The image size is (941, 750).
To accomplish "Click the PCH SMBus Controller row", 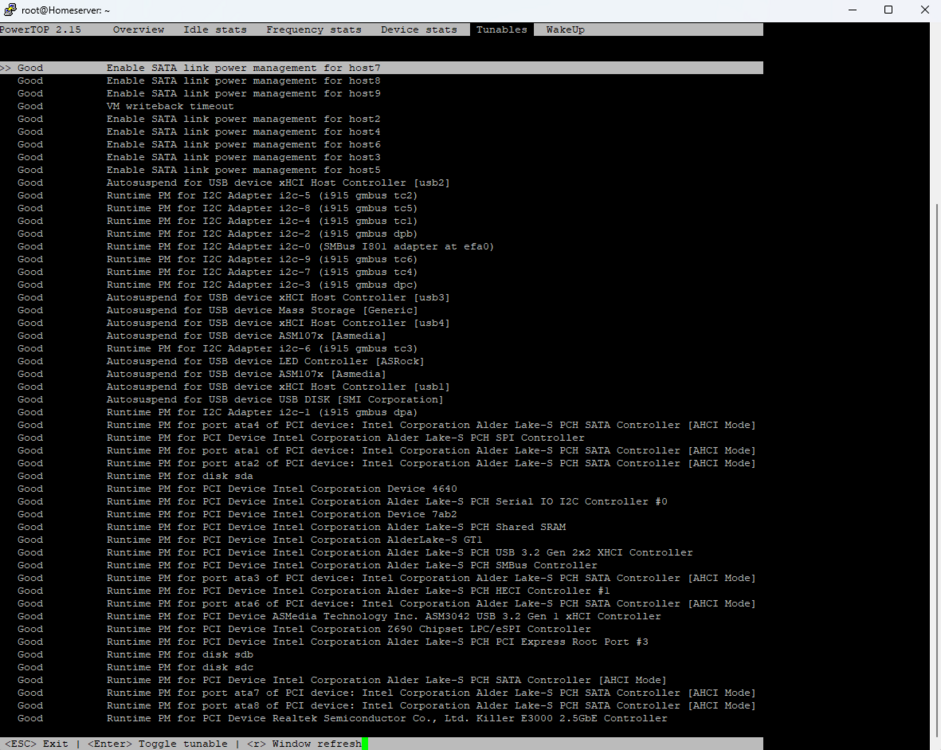I will [x=307, y=565].
